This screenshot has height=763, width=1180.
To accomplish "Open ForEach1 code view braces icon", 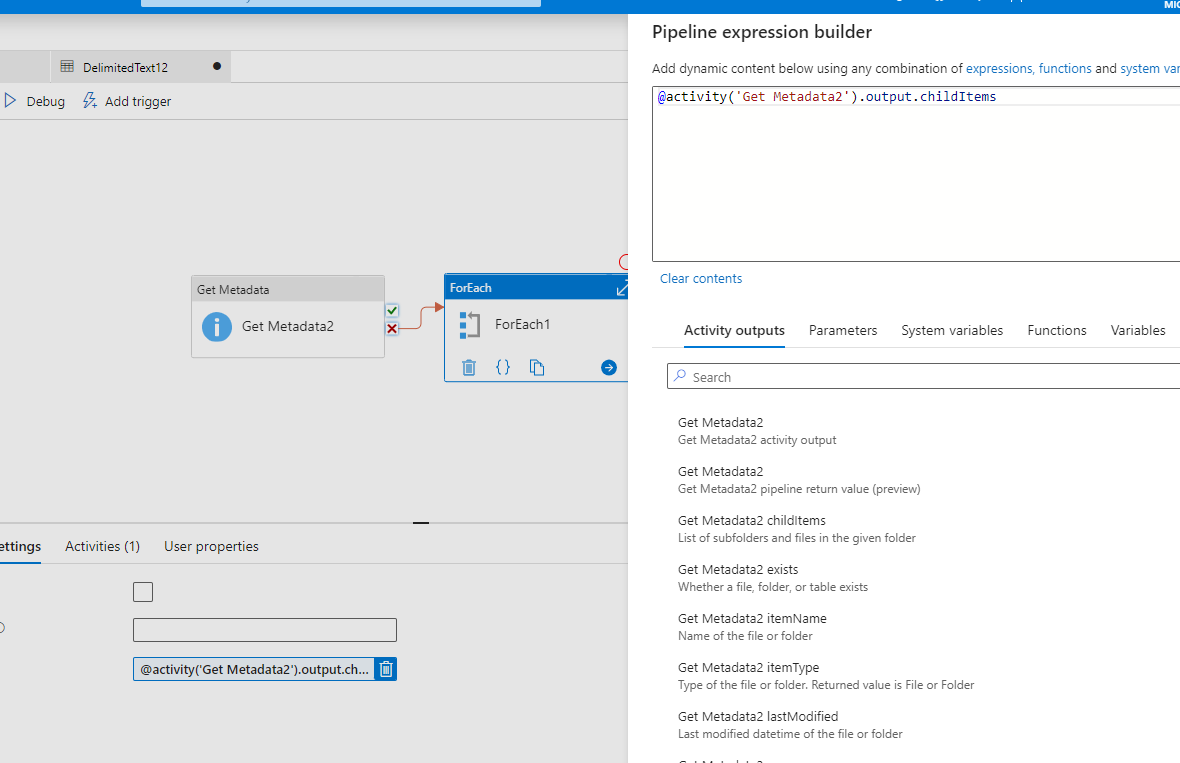I will click(503, 367).
